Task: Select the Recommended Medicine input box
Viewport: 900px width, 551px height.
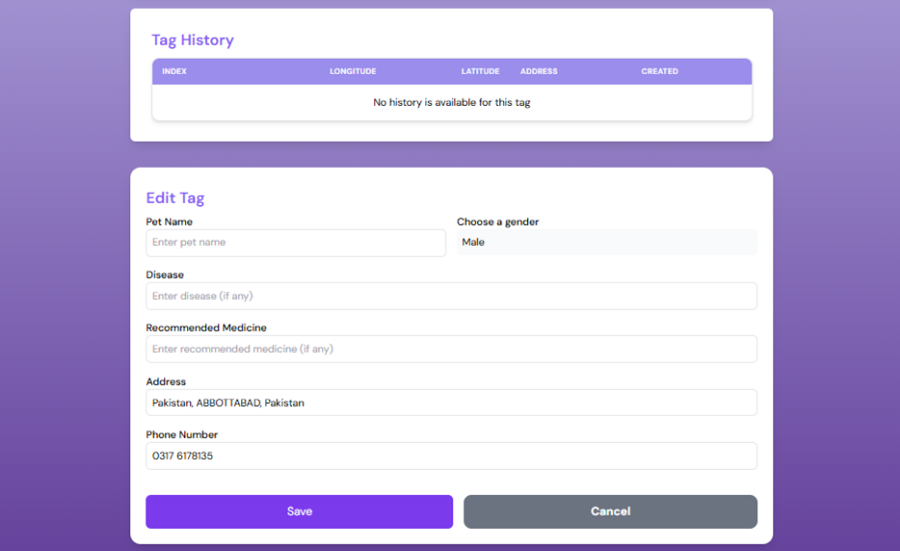Action: click(x=451, y=349)
